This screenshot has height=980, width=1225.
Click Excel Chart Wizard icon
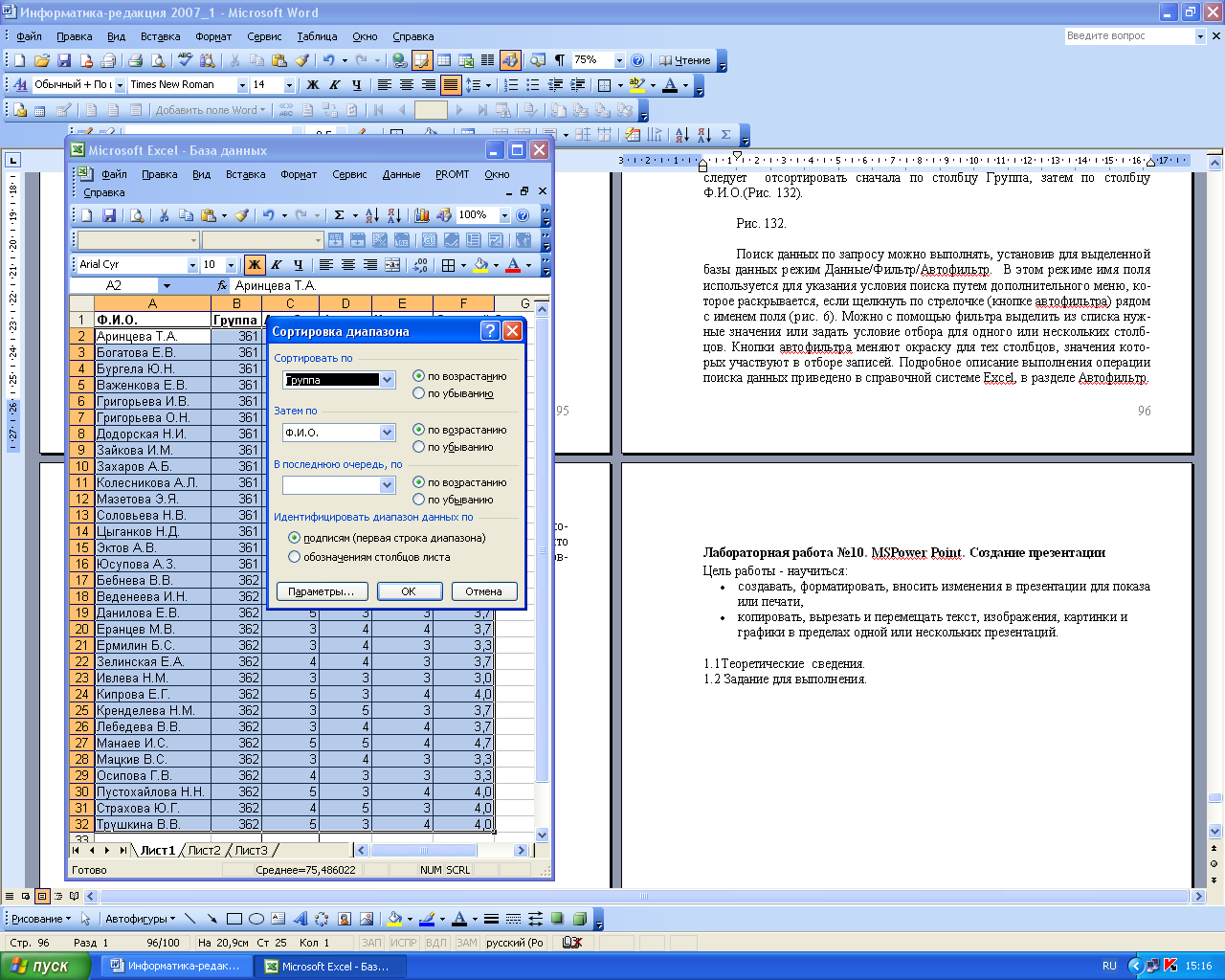[x=422, y=215]
